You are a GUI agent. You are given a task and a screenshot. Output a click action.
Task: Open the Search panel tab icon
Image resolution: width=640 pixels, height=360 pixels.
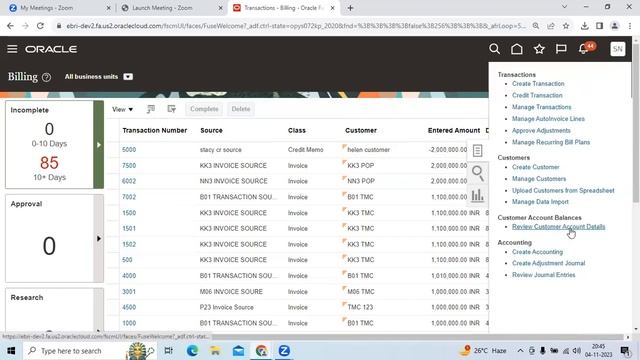coord(478,173)
